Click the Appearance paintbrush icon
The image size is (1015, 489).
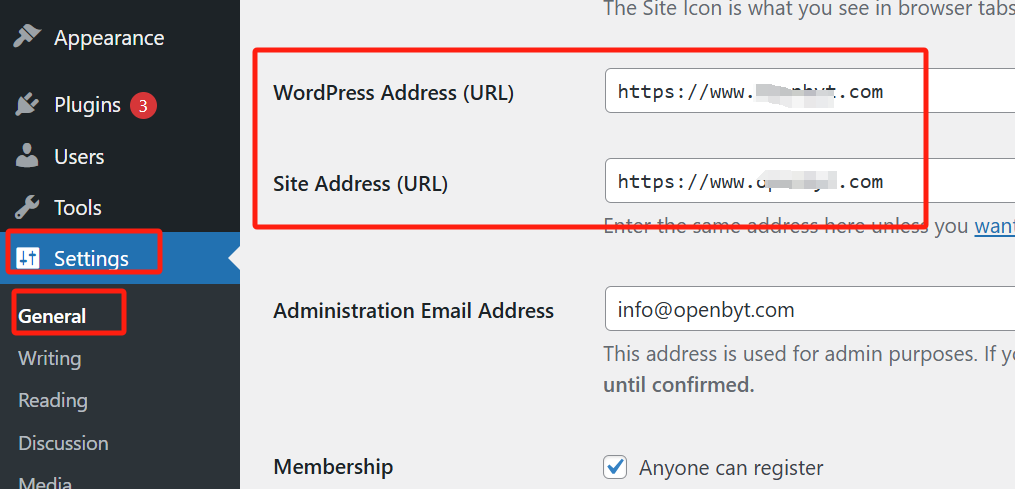27,36
